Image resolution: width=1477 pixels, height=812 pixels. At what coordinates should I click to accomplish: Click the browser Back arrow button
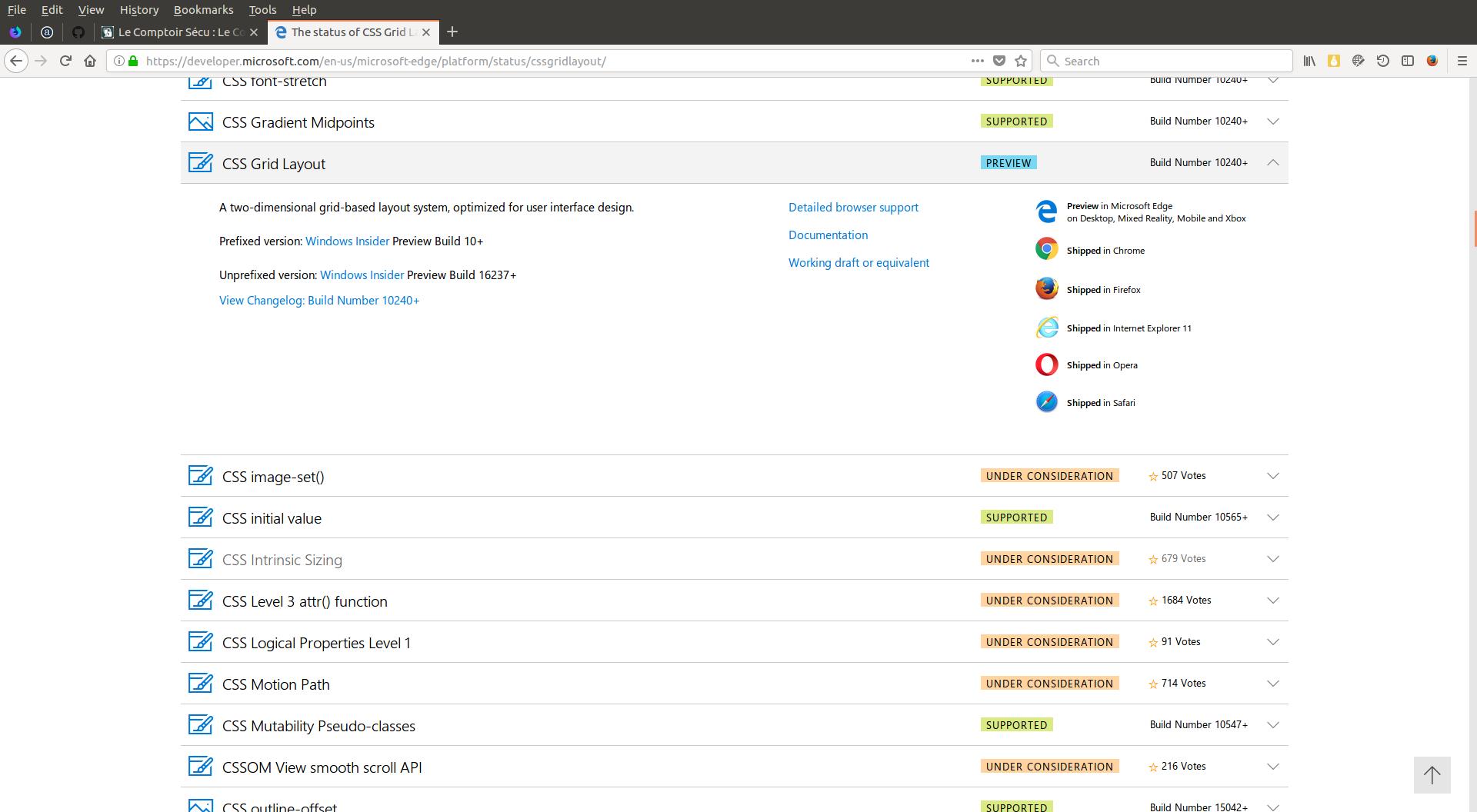(16, 61)
